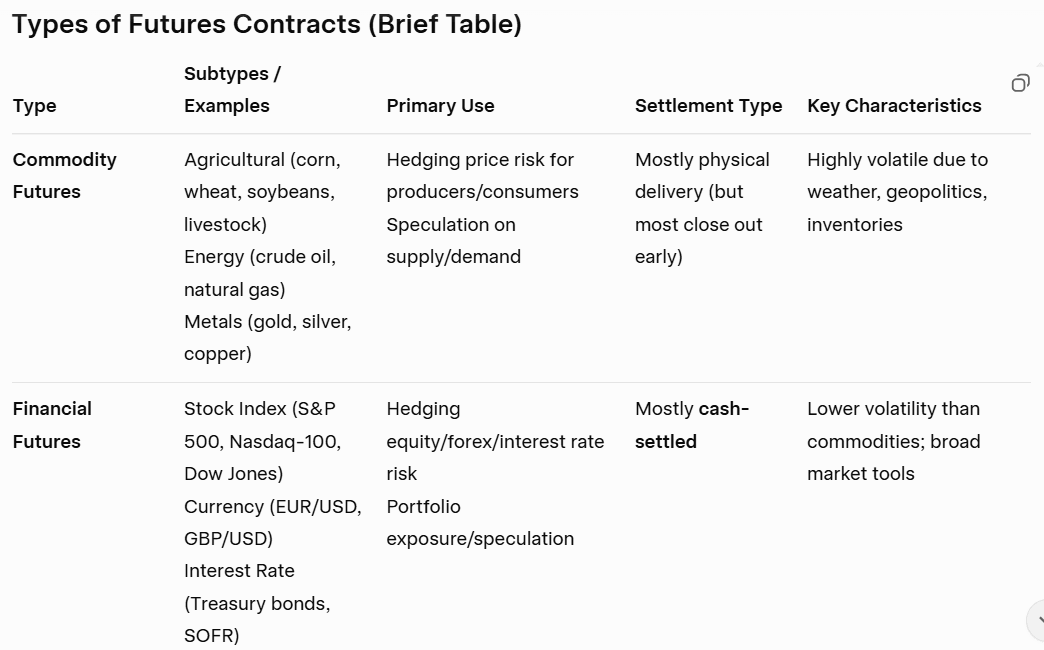Select the 'Type' column header
This screenshot has width=1044, height=650.
pos(35,106)
